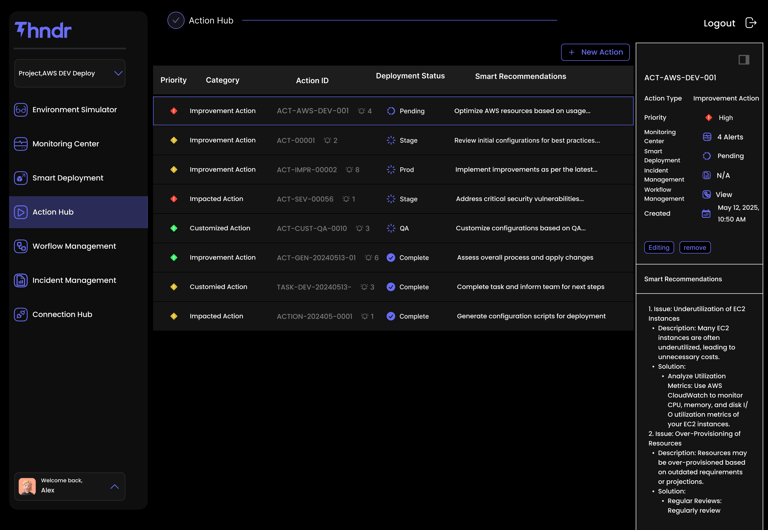Click Incident Management icon in details panel
Image resolution: width=768 pixels, height=530 pixels.
(x=706, y=175)
